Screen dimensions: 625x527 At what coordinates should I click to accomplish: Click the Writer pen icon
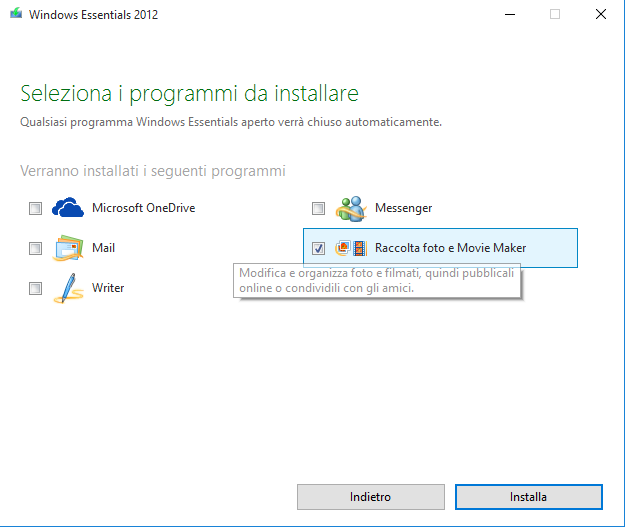click(68, 288)
